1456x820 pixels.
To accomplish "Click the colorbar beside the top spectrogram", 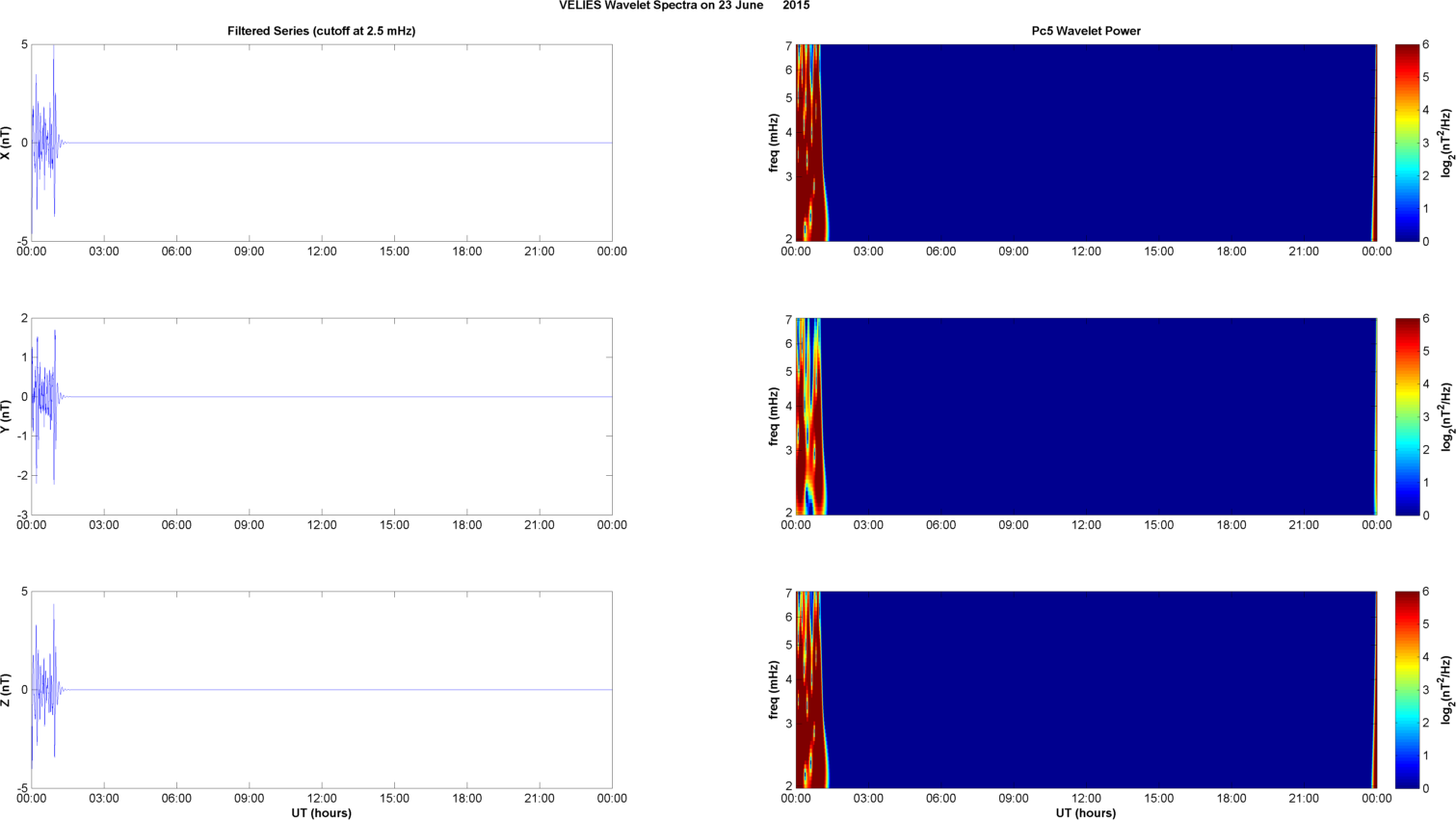I will pos(1407,143).
